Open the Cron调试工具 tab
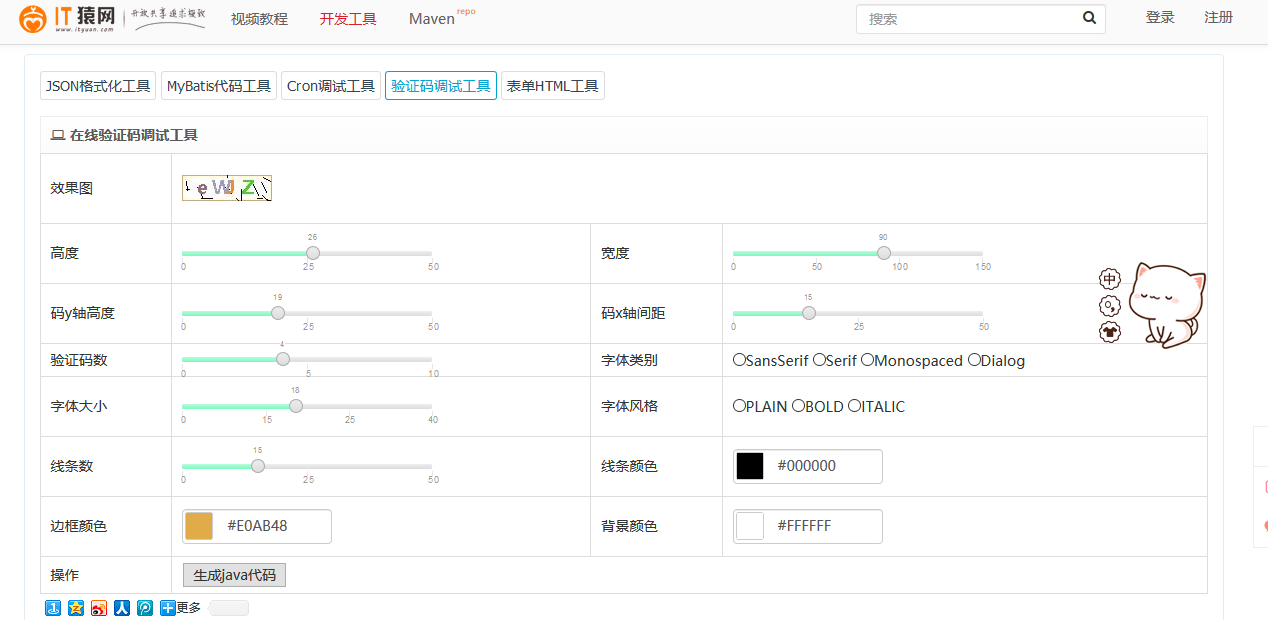The image size is (1268, 620). (331, 86)
